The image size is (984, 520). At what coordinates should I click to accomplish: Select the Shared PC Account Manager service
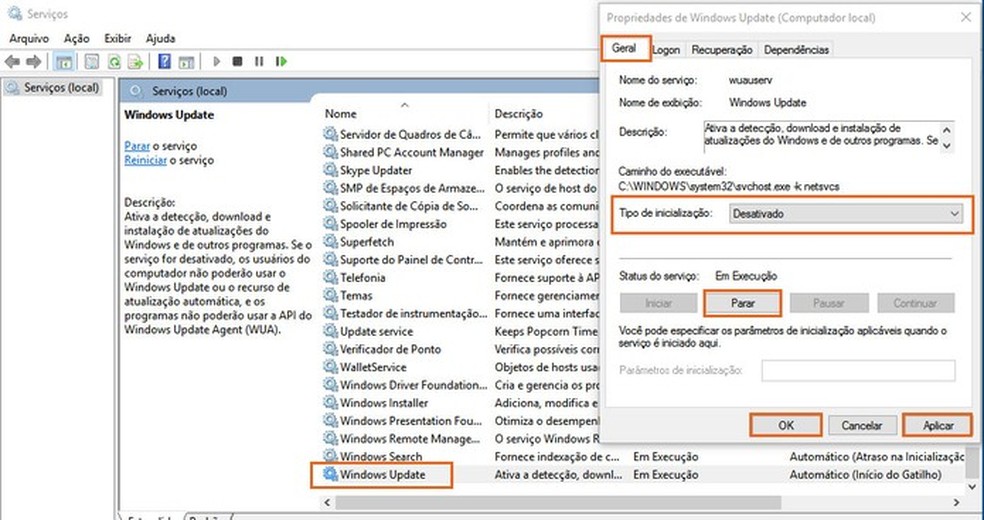tap(412, 152)
